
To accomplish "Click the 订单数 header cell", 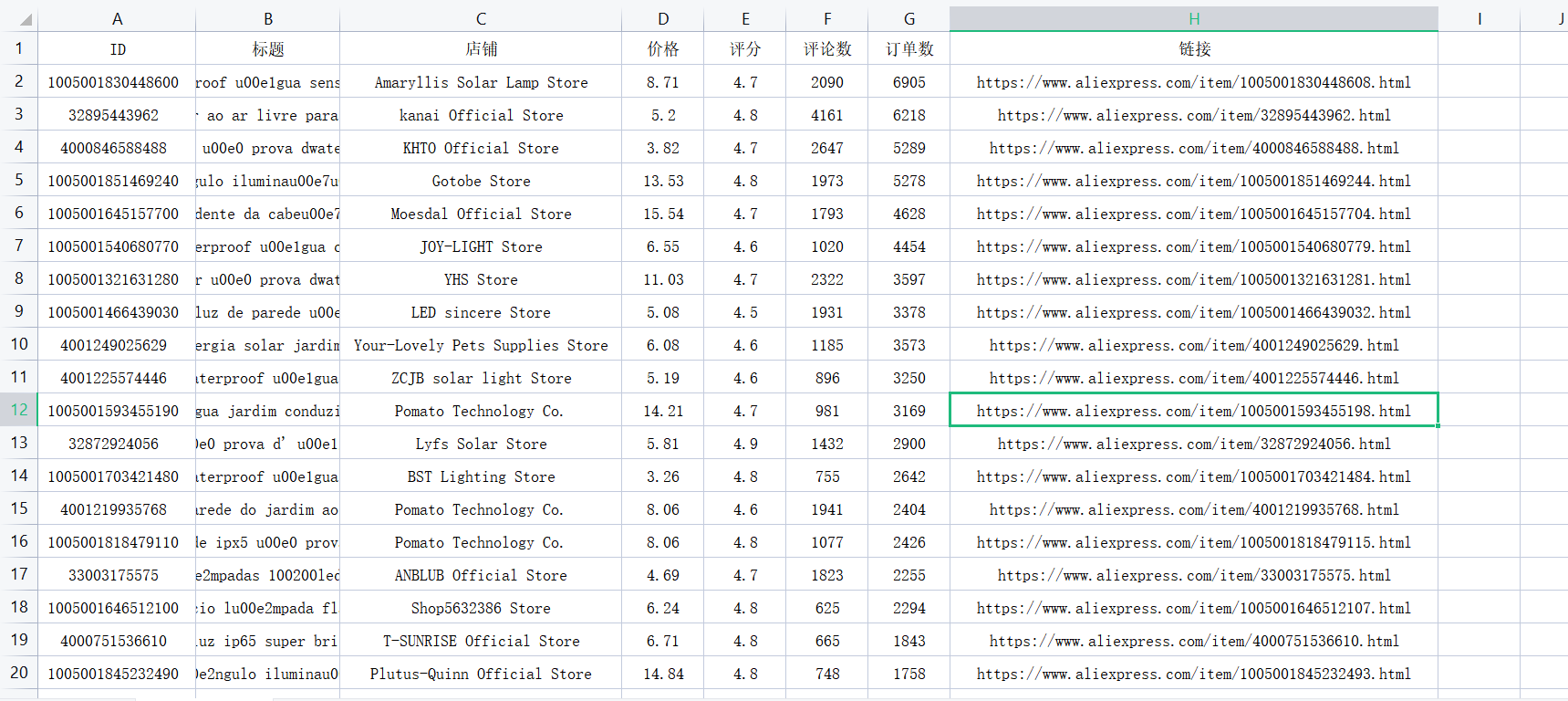I will 909,48.
